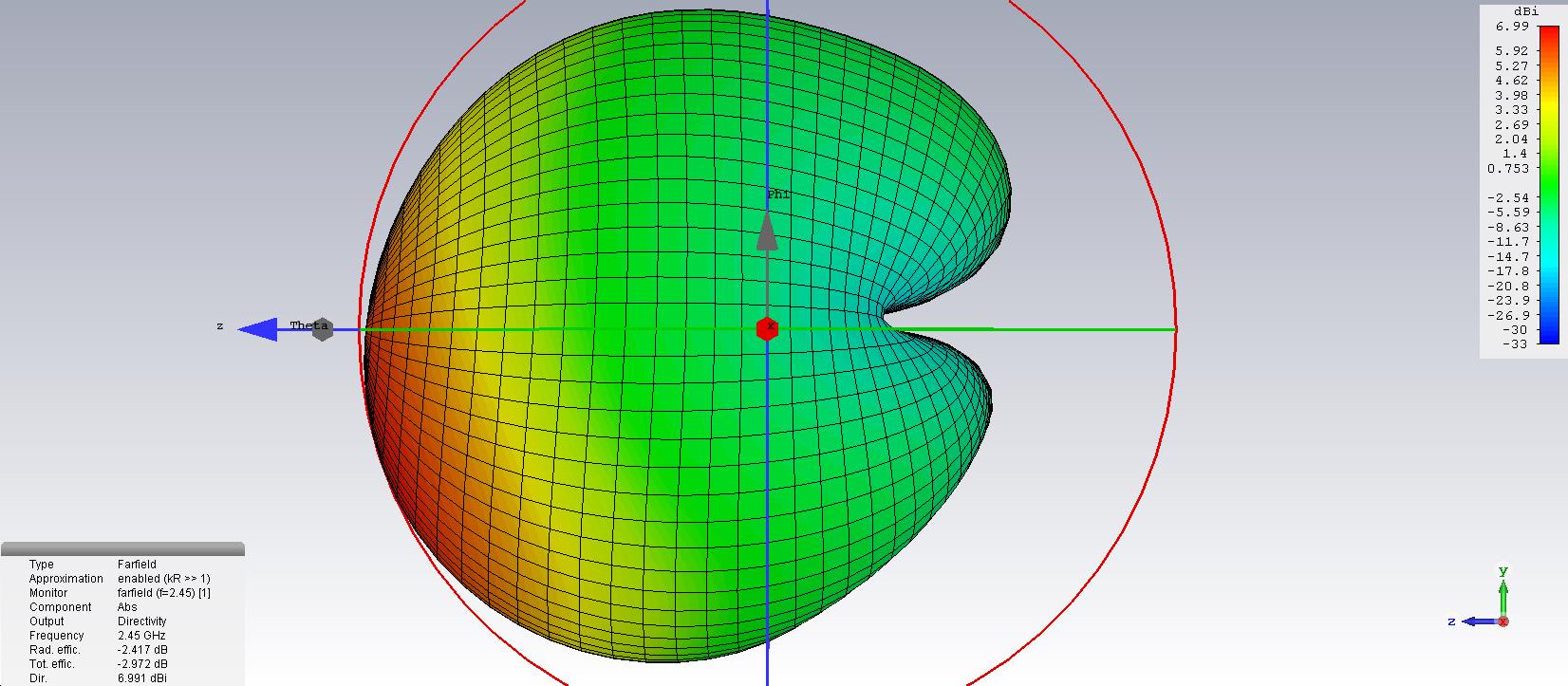Click the Theta axis label
The height and width of the screenshot is (686, 1568).
(x=308, y=325)
